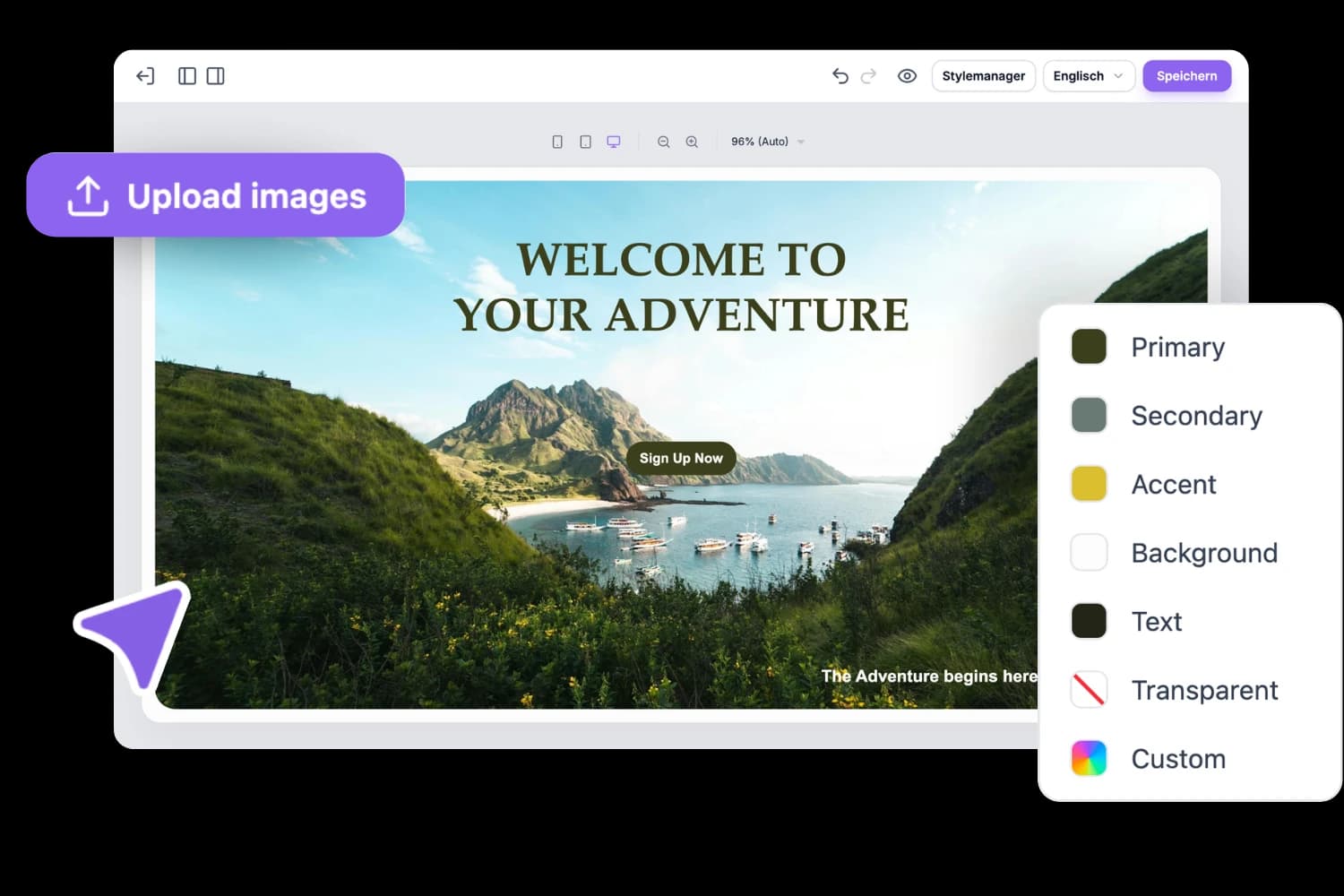Image resolution: width=1344 pixels, height=896 pixels.
Task: Click the redo arrow icon
Action: click(x=867, y=76)
